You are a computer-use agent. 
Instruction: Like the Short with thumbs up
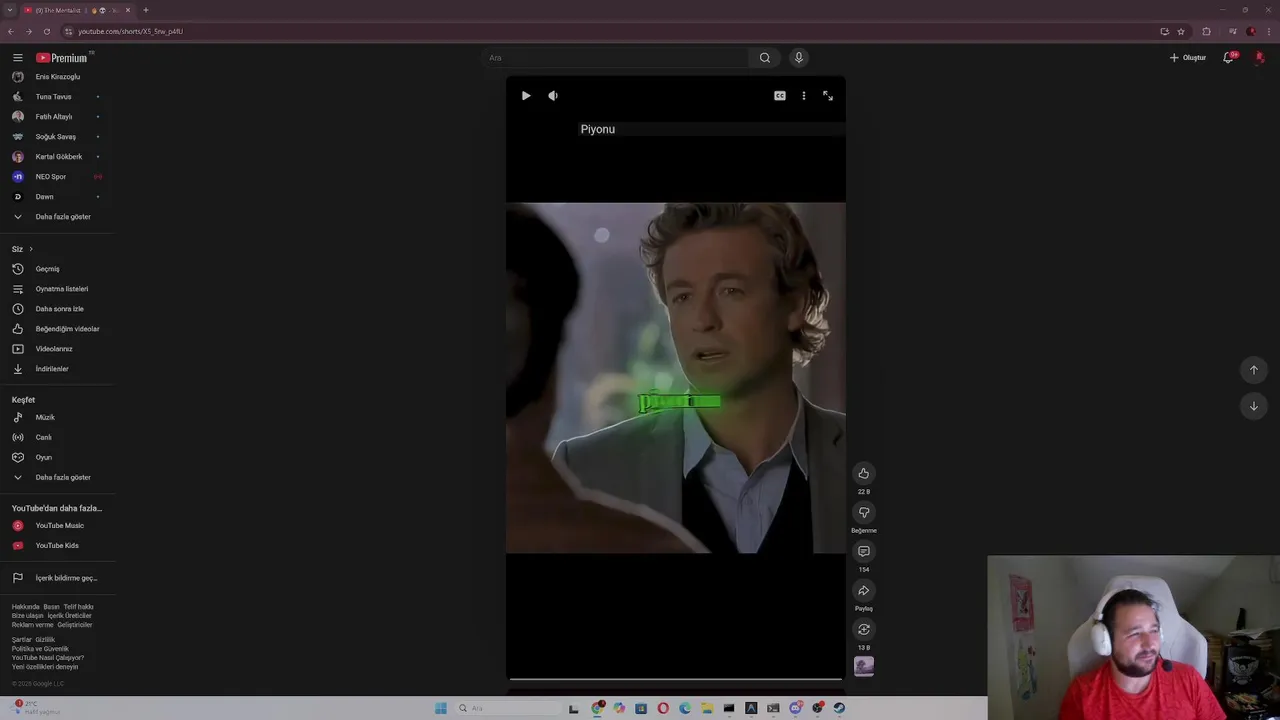[x=864, y=473]
